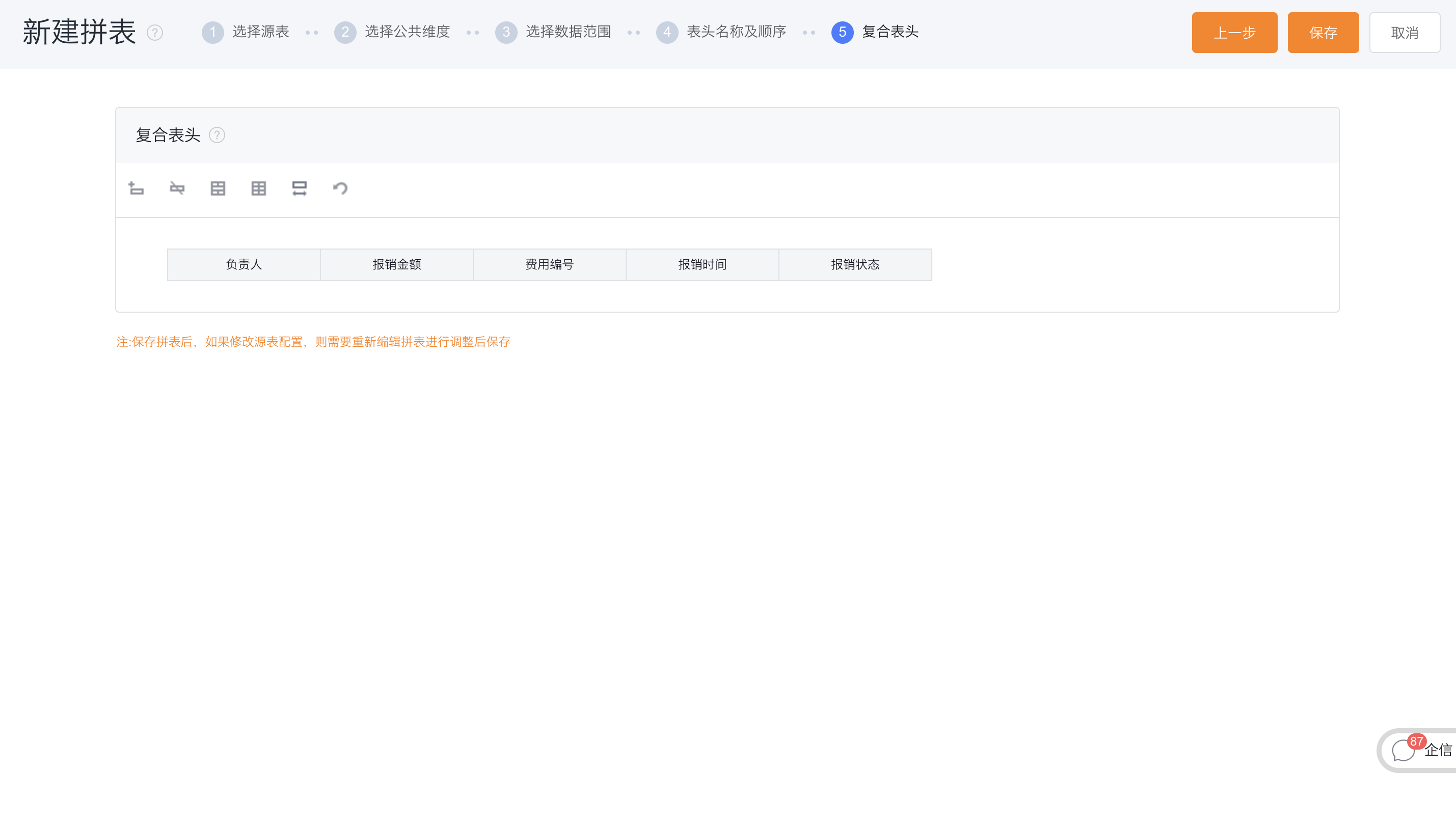Screen dimensions: 1456x826
Task: Go to step 2 选择公共维度
Action: point(392,32)
